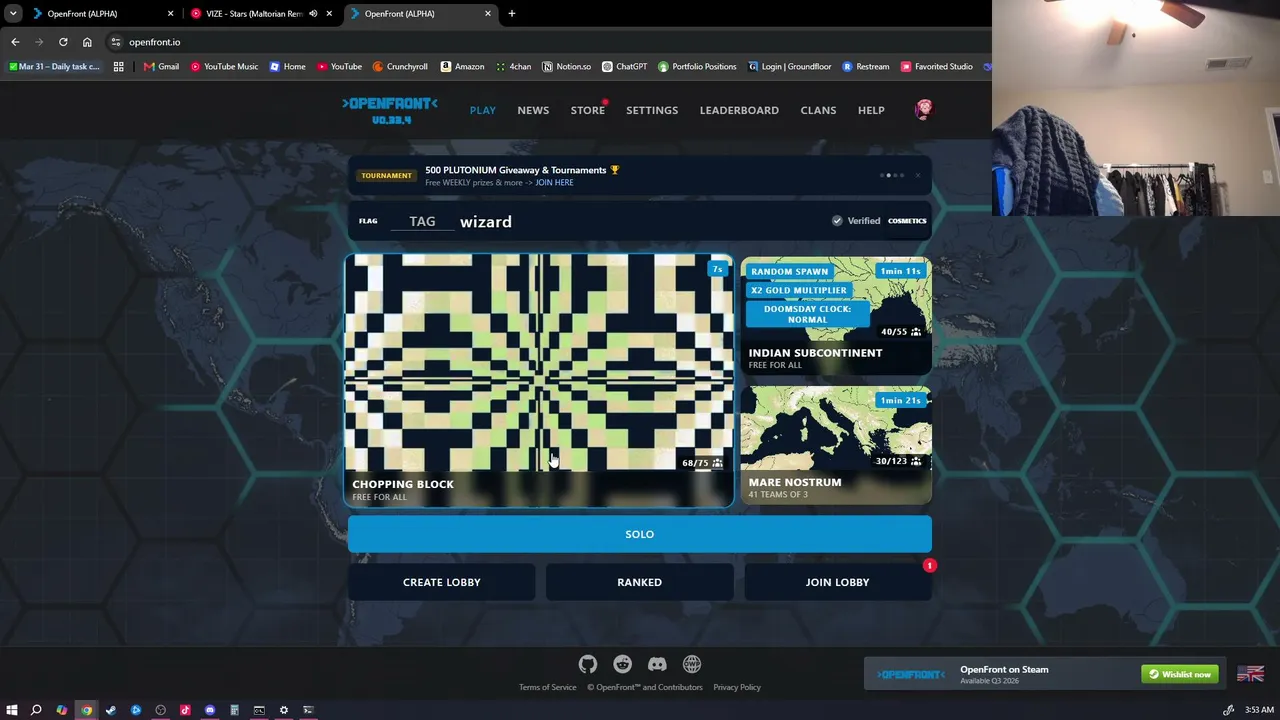Open the Portfolio Positions bookmark
The height and width of the screenshot is (720, 1280).
click(x=697, y=67)
